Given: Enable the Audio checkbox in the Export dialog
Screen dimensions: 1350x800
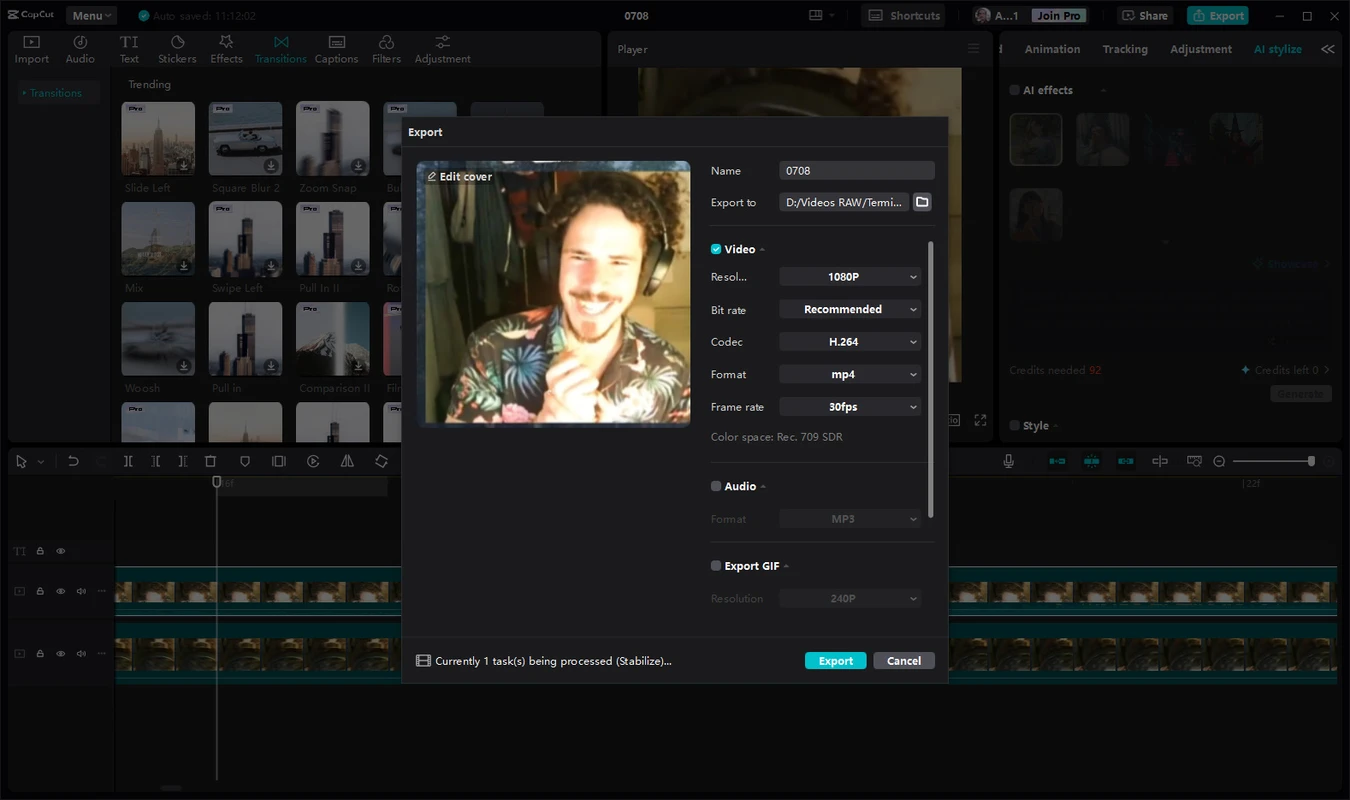Looking at the screenshot, I should 715,486.
